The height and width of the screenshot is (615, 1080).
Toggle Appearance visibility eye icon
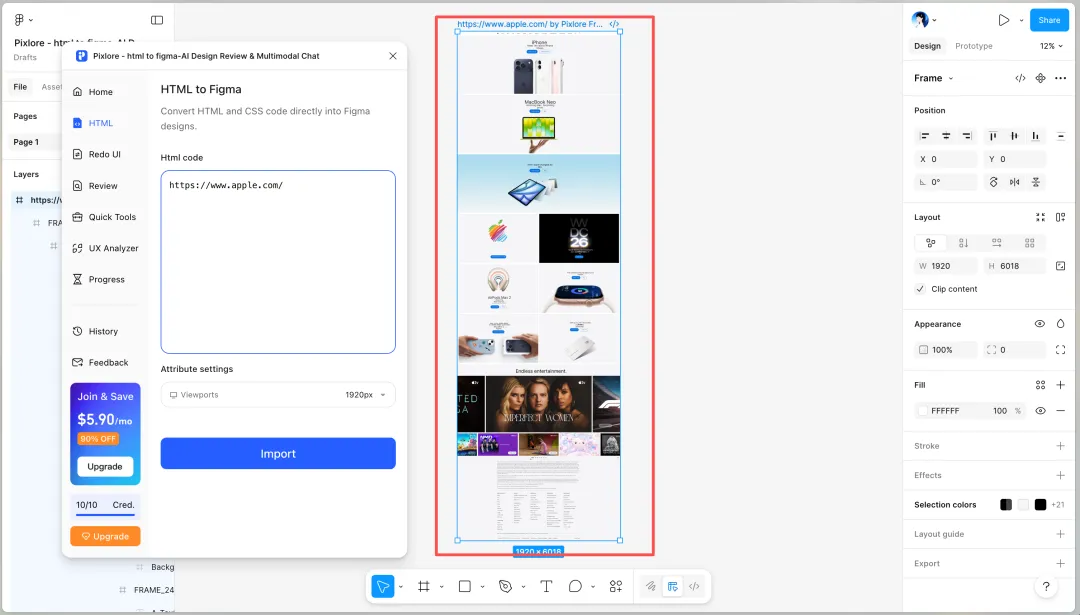1040,324
